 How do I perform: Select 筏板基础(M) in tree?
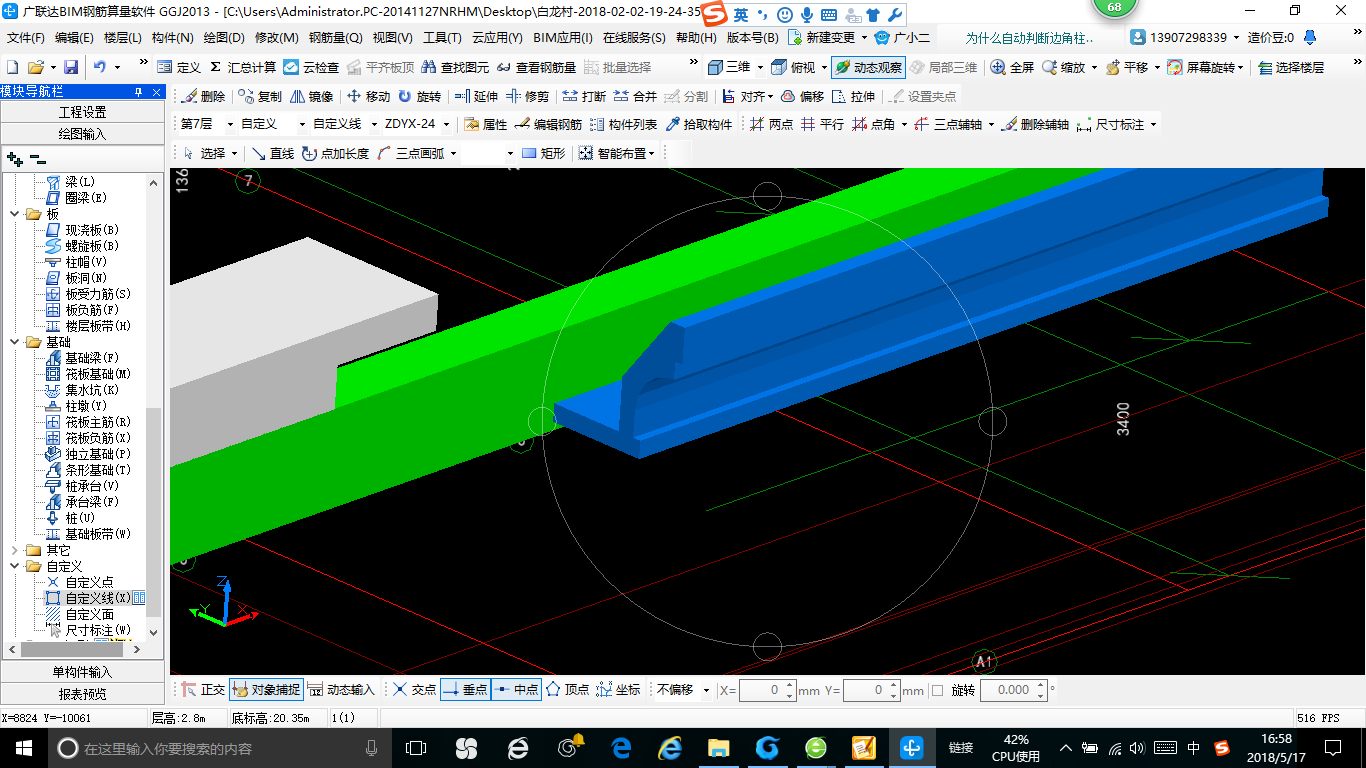click(x=90, y=374)
